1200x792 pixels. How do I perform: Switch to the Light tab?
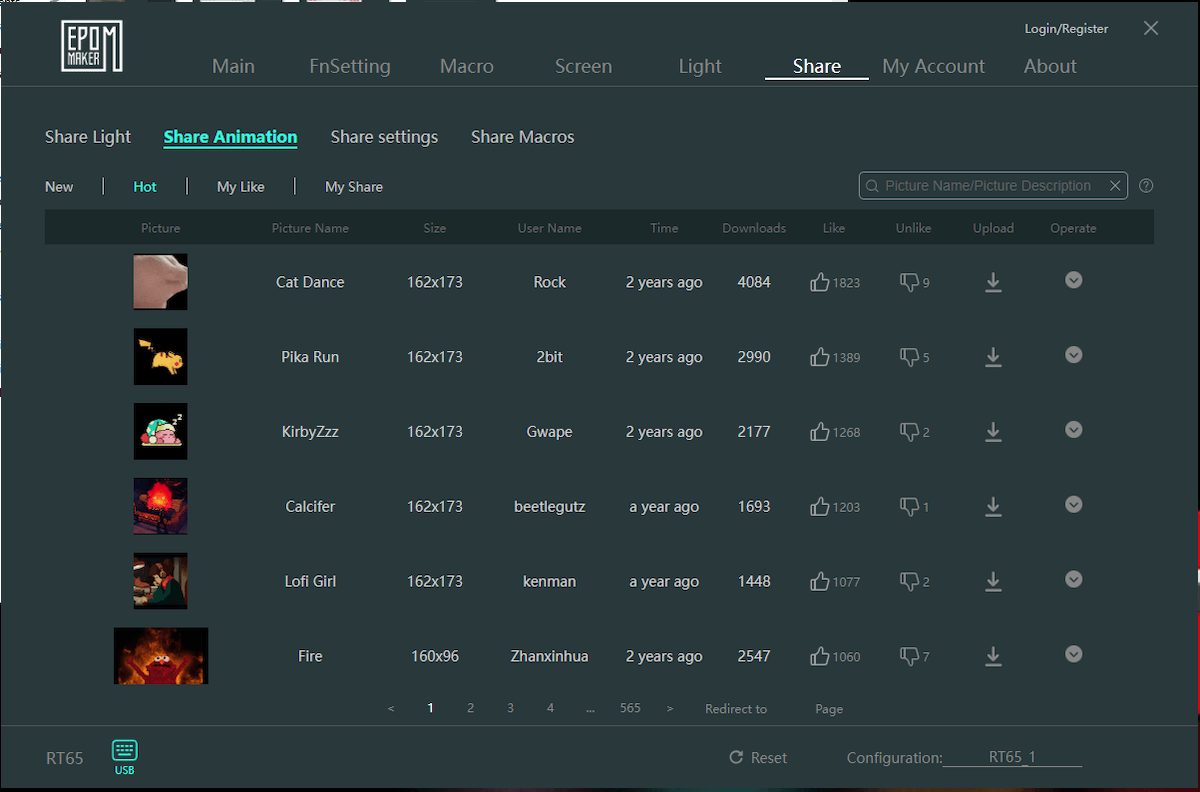tap(699, 66)
